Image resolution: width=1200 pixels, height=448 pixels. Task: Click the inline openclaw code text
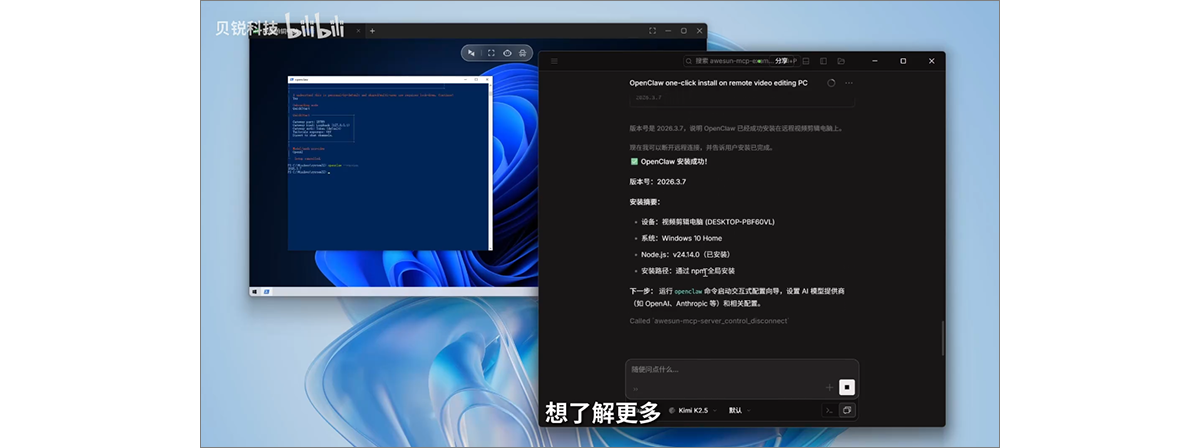pos(690,291)
